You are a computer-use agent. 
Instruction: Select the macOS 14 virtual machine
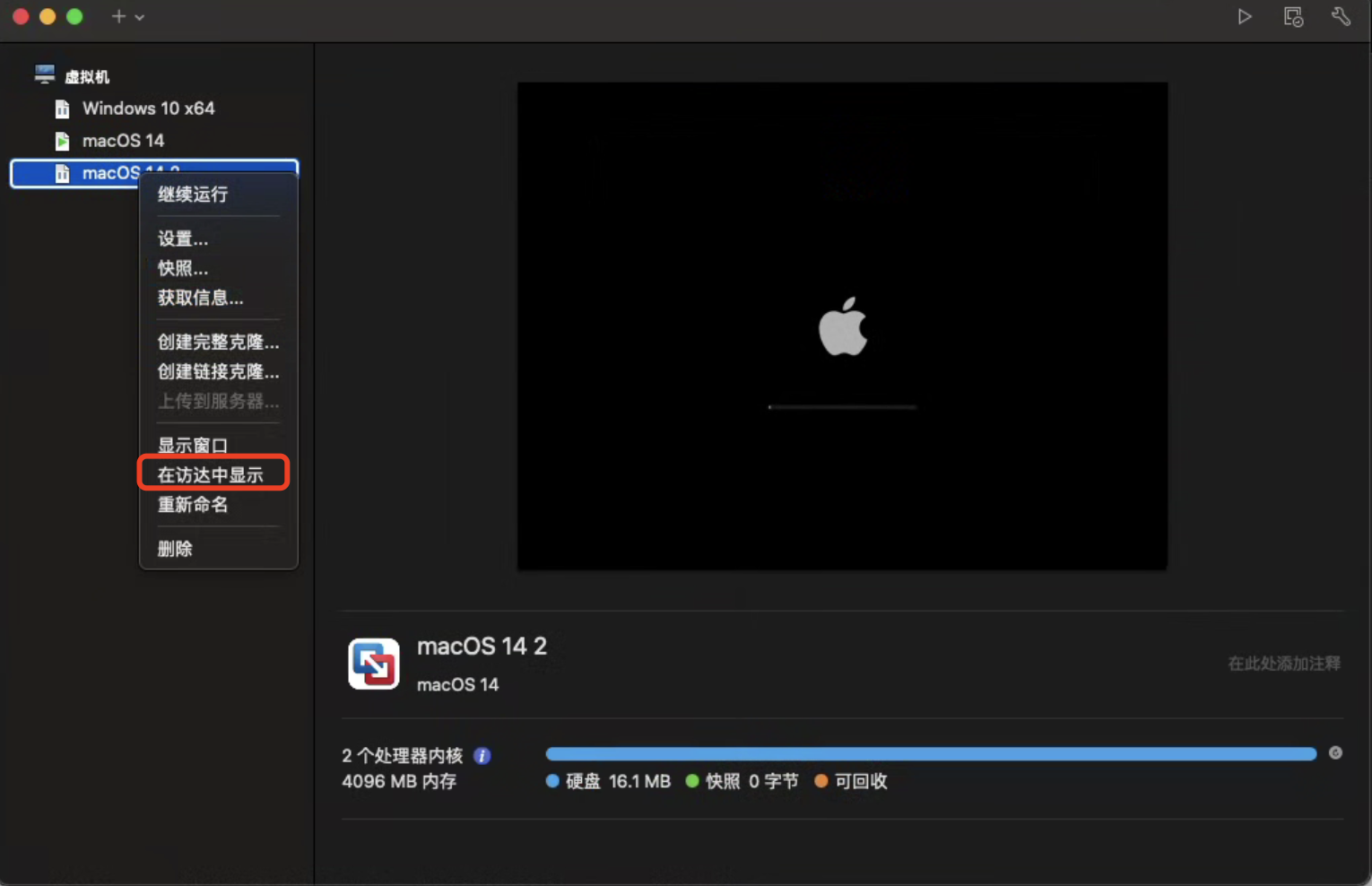pos(123,141)
